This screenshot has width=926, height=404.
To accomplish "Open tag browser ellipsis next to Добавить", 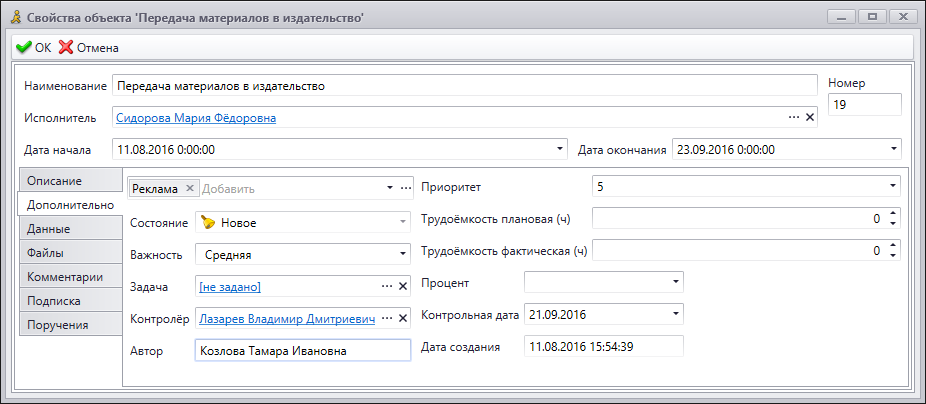I will 405,188.
